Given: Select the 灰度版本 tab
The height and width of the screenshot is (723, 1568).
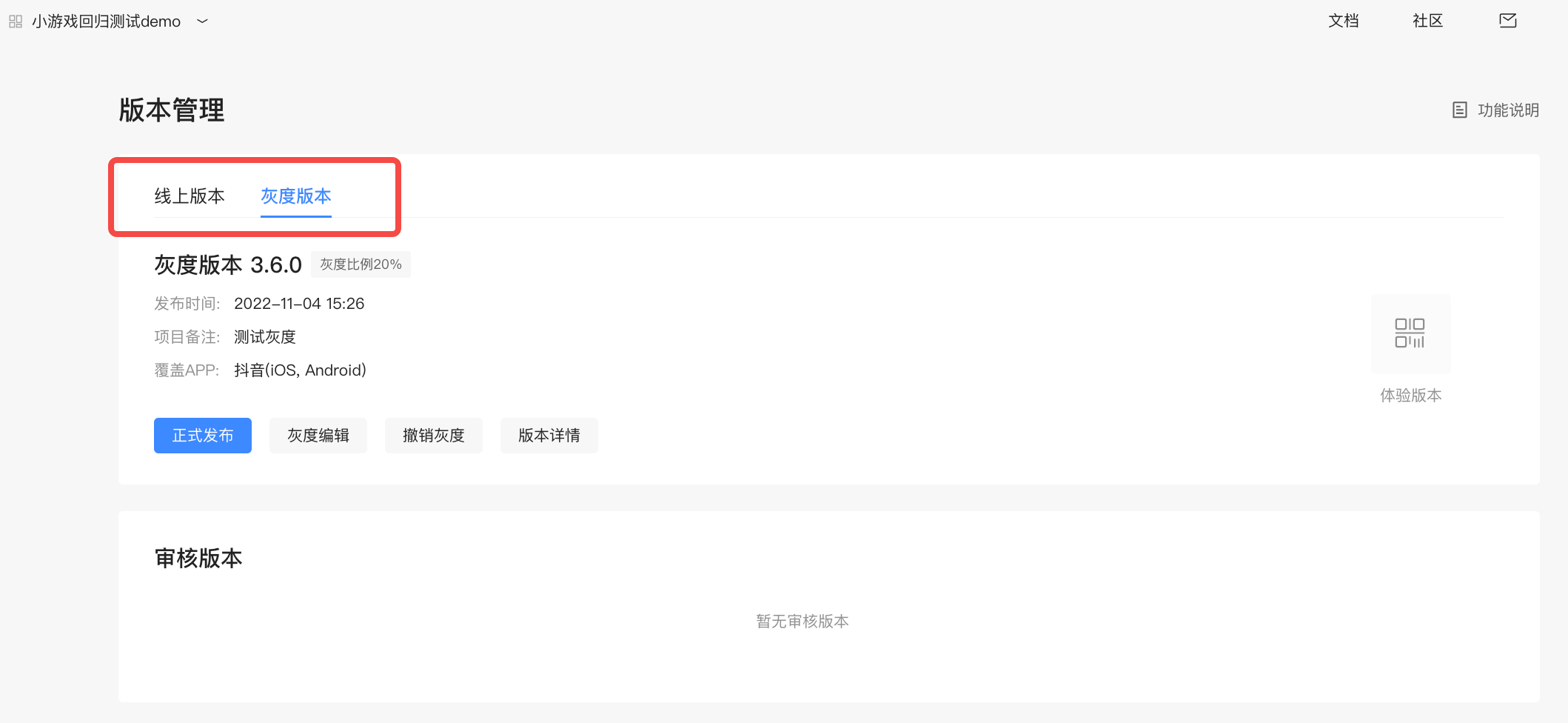Looking at the screenshot, I should tap(296, 196).
